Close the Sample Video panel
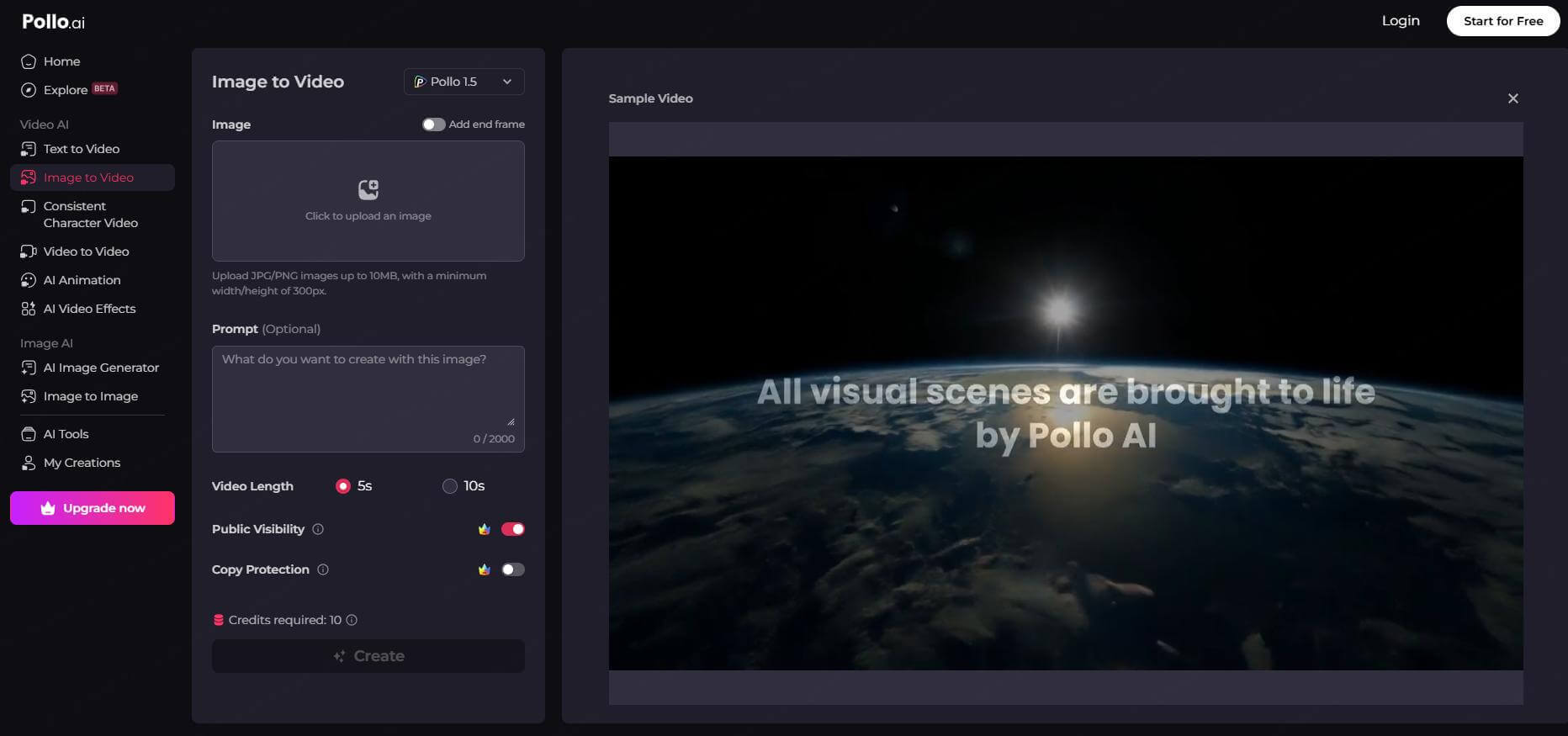This screenshot has width=1568, height=736. (1512, 98)
